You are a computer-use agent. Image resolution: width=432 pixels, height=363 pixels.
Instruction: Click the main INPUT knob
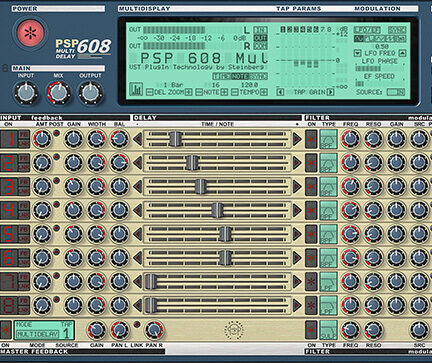tap(26, 92)
